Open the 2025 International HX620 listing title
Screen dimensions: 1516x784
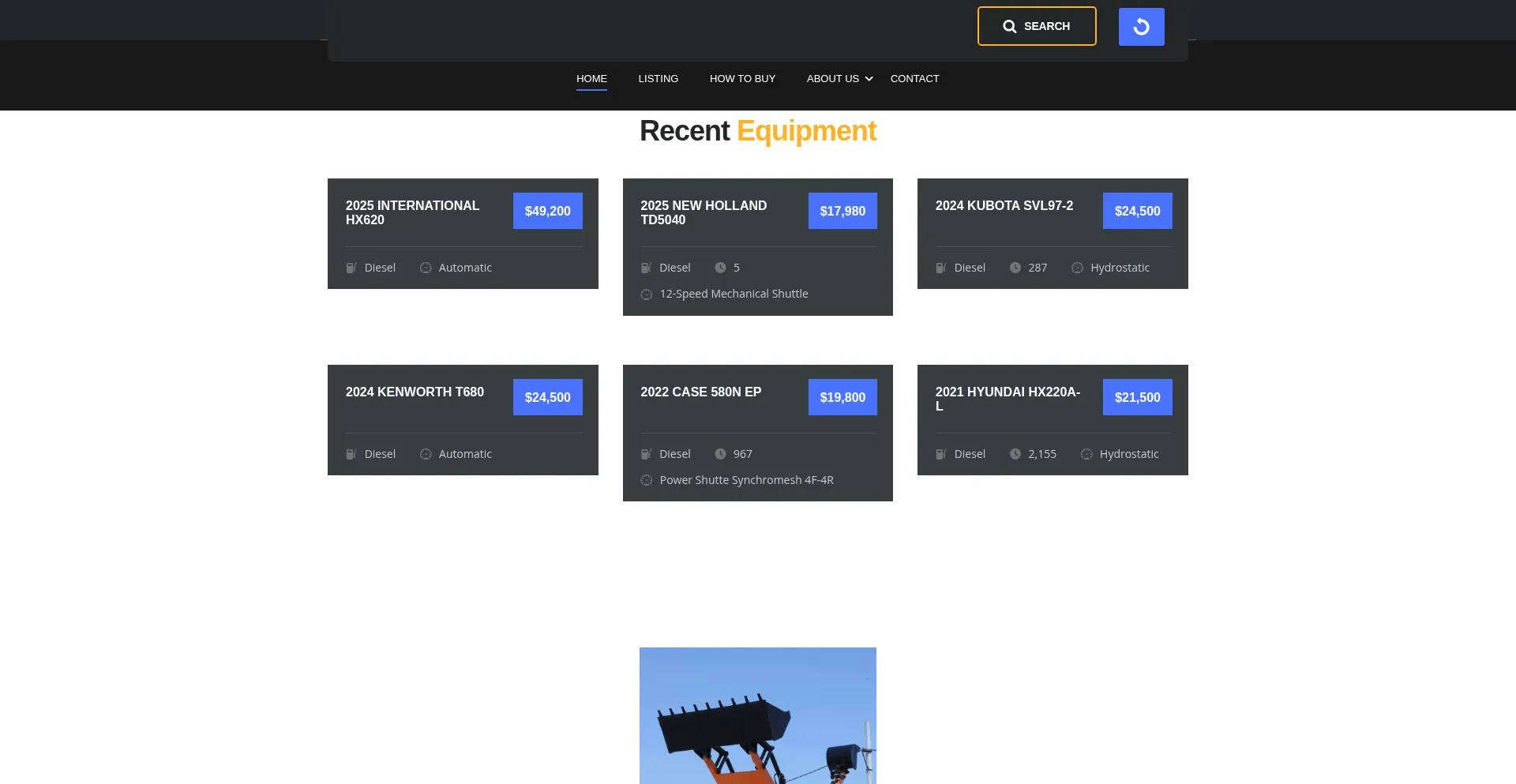click(x=412, y=212)
